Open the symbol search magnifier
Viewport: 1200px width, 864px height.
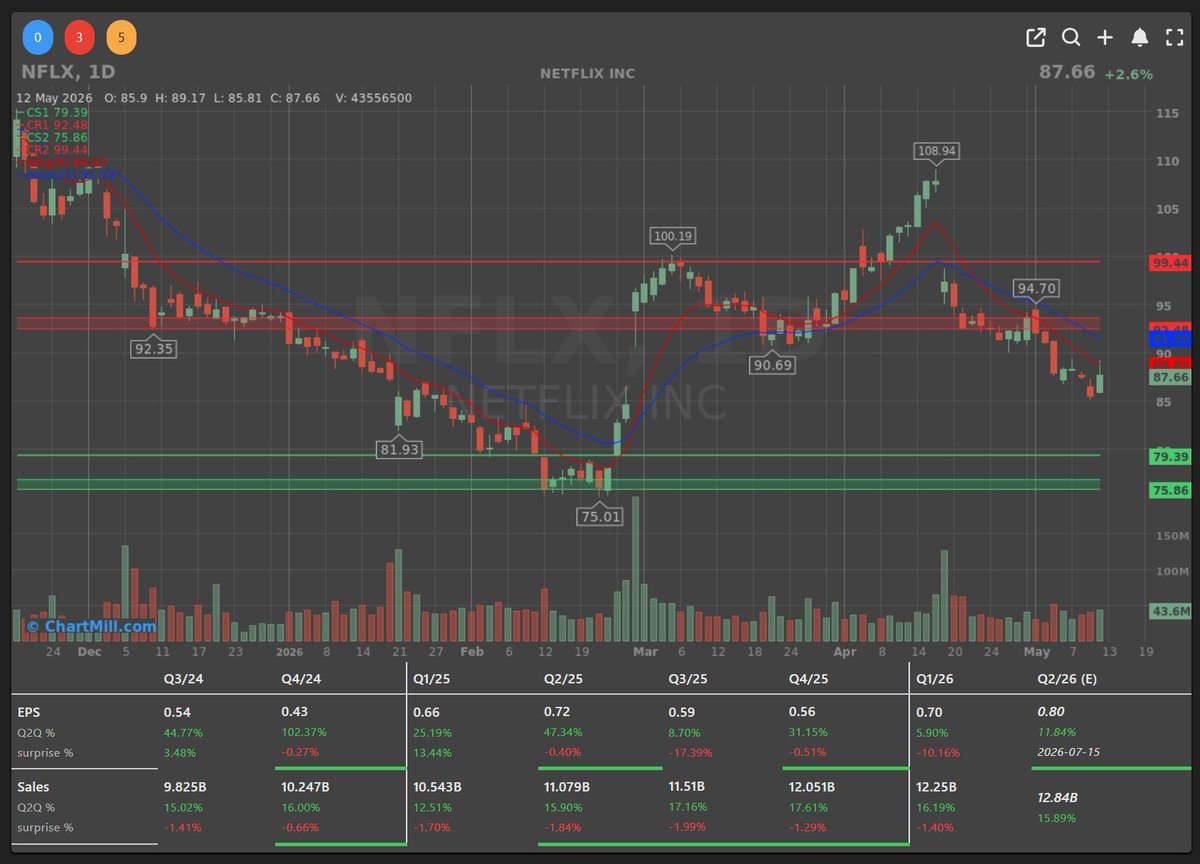click(x=1071, y=38)
